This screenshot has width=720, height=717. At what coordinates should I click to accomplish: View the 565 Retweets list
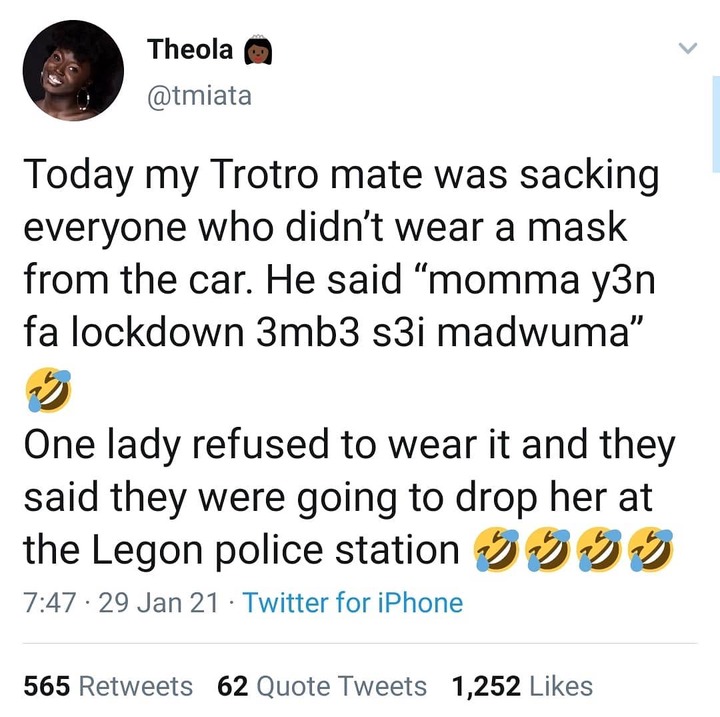pyautogui.click(x=108, y=686)
